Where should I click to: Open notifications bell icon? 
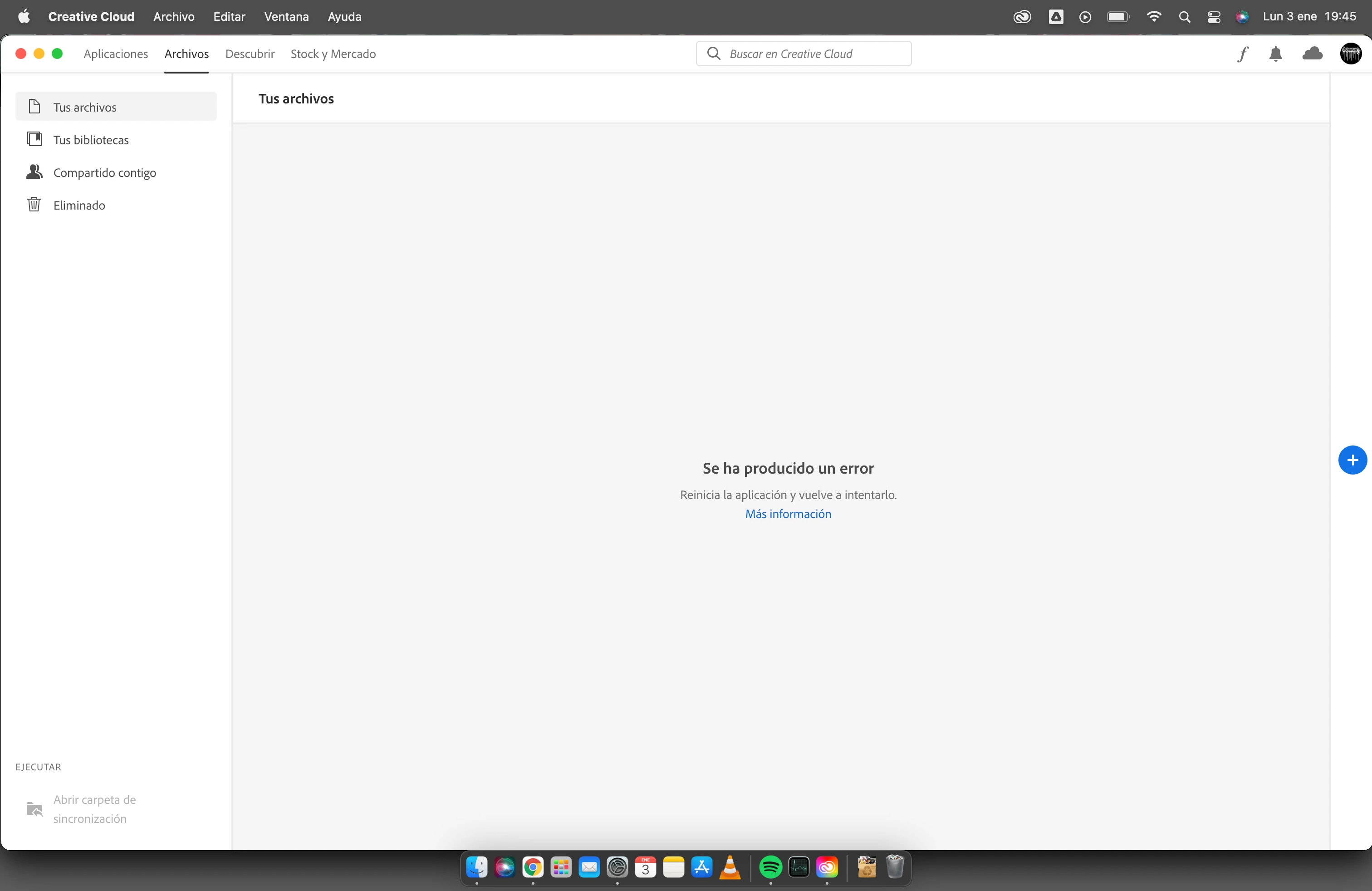click(1276, 54)
